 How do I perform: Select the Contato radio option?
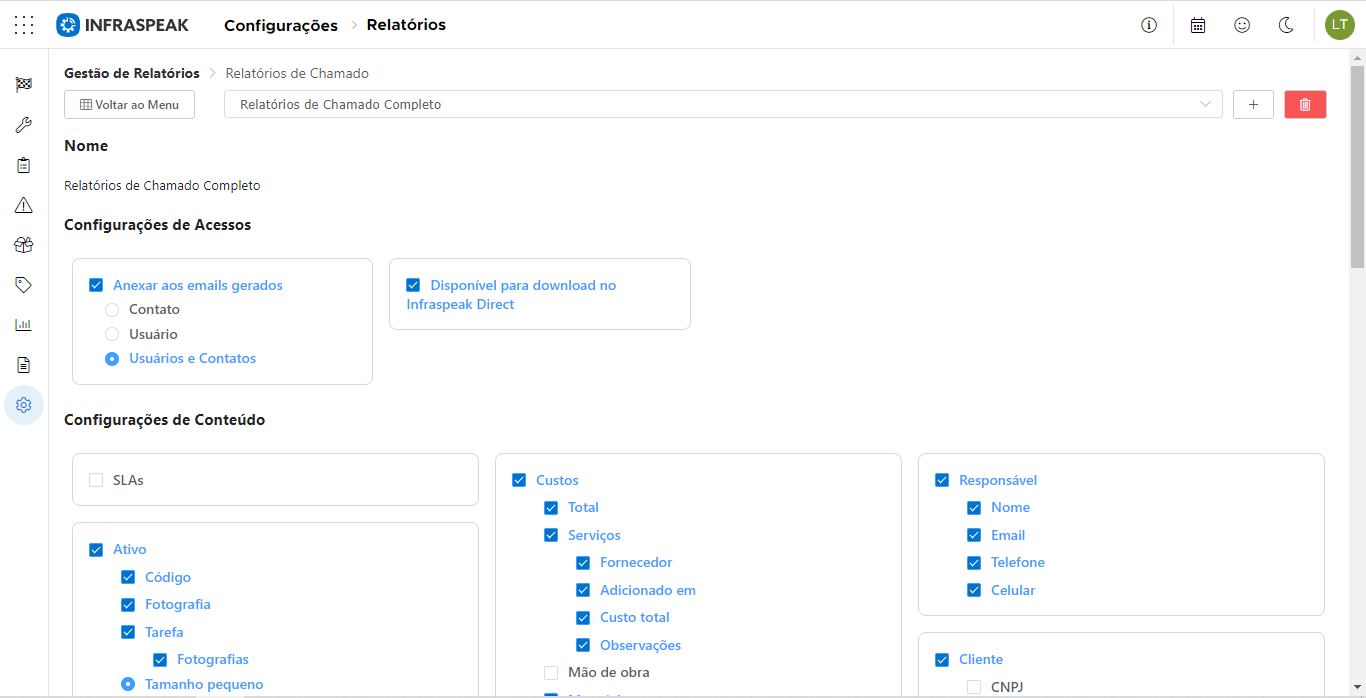[x=112, y=310]
